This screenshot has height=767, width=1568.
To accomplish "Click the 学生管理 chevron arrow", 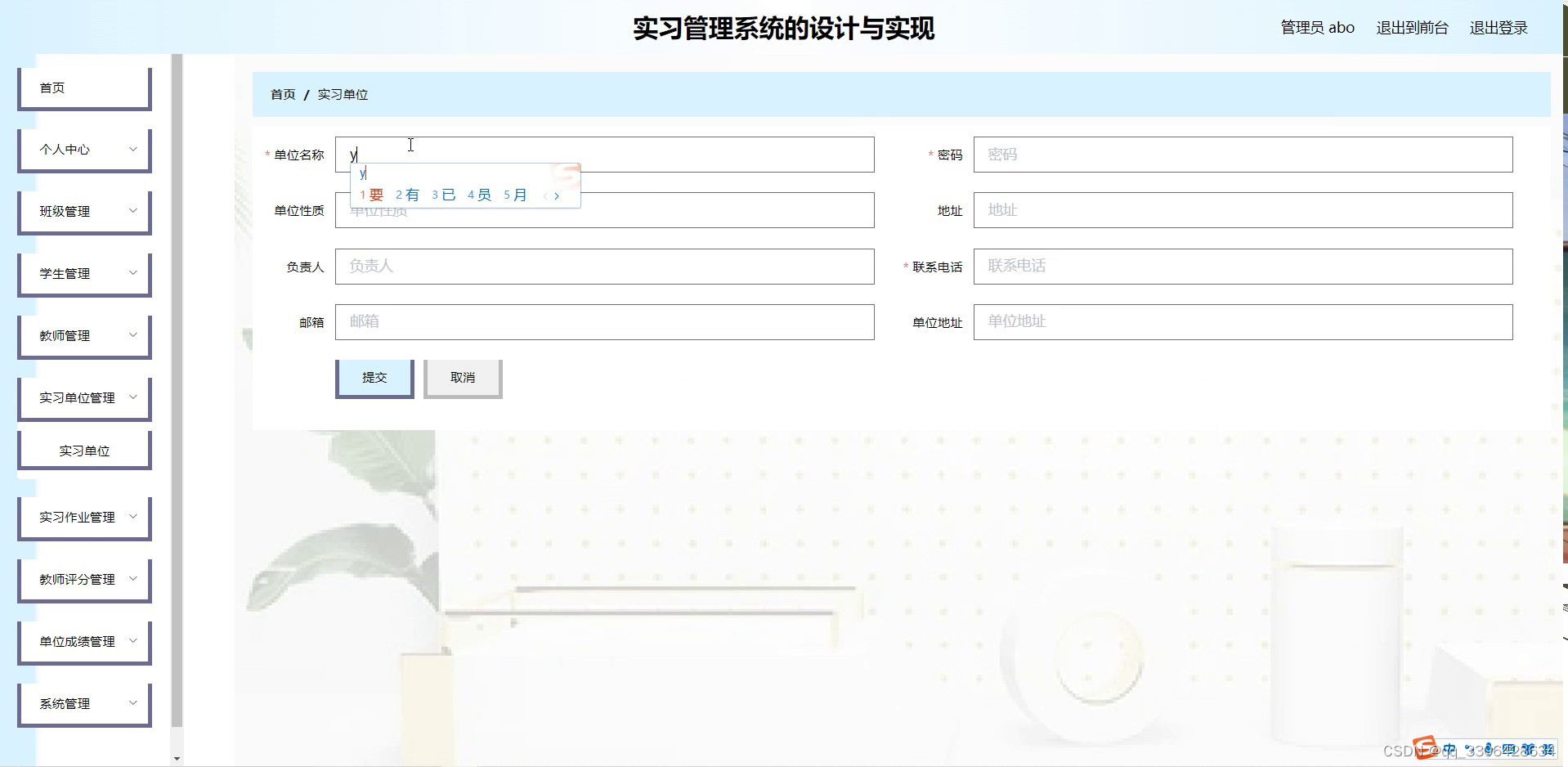I will (x=133, y=273).
